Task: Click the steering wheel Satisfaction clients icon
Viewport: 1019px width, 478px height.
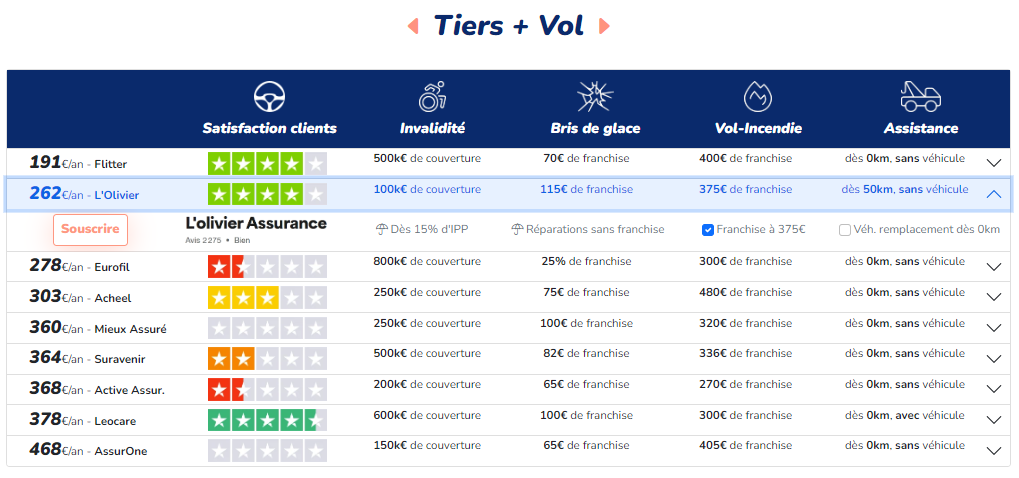Action: click(269, 97)
